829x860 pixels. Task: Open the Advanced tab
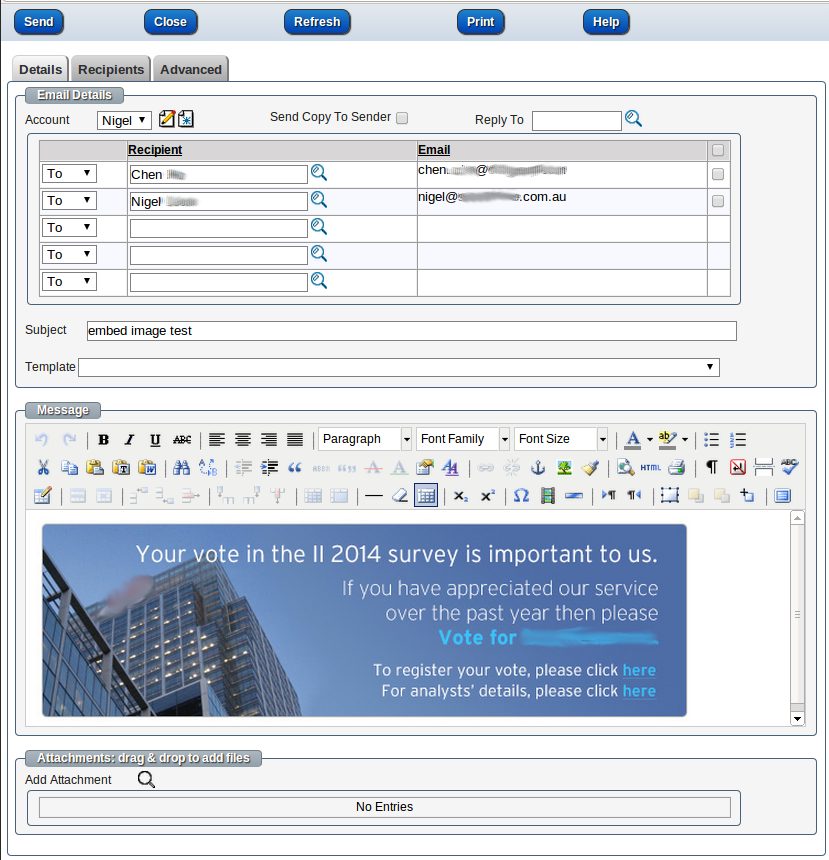pos(191,69)
